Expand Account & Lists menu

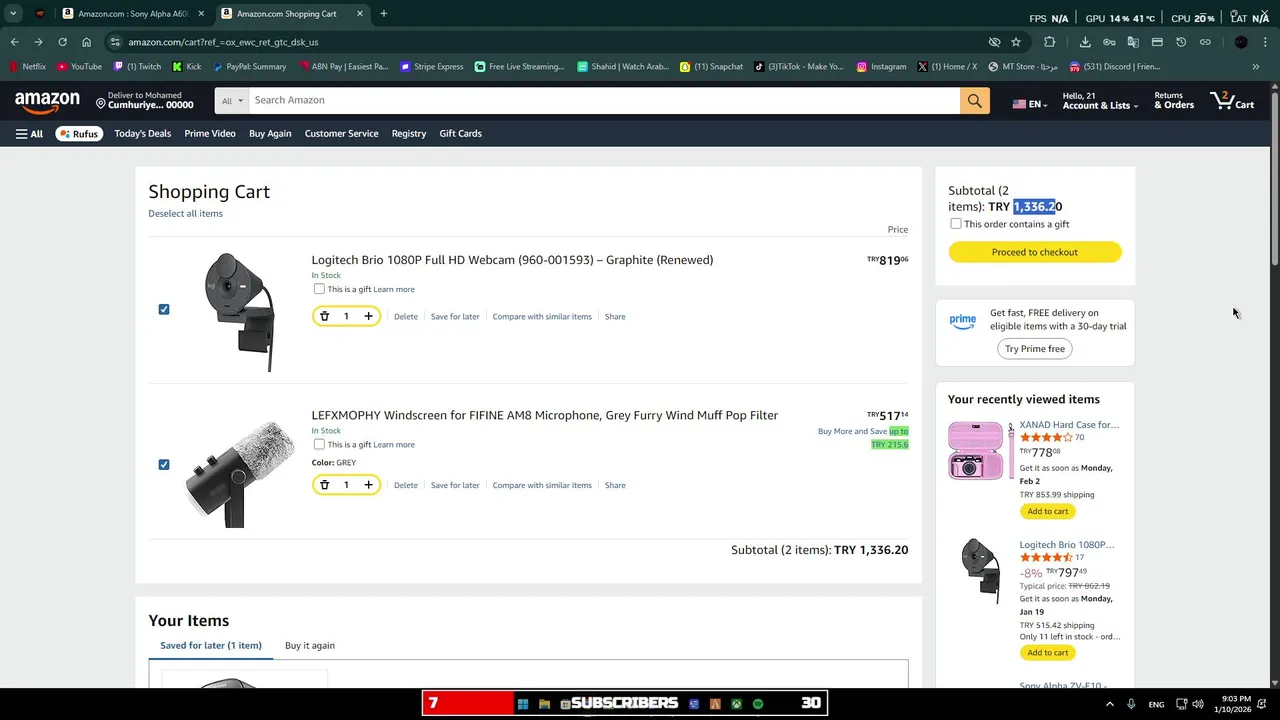point(1100,101)
